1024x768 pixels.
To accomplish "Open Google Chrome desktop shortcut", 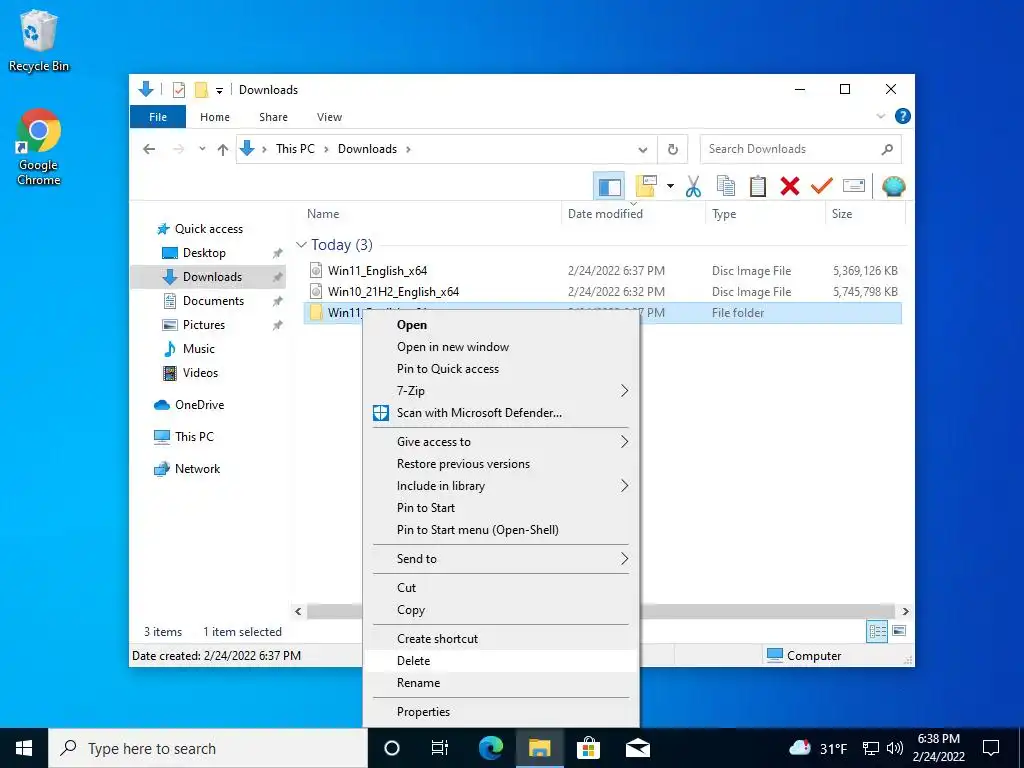I will click(39, 148).
